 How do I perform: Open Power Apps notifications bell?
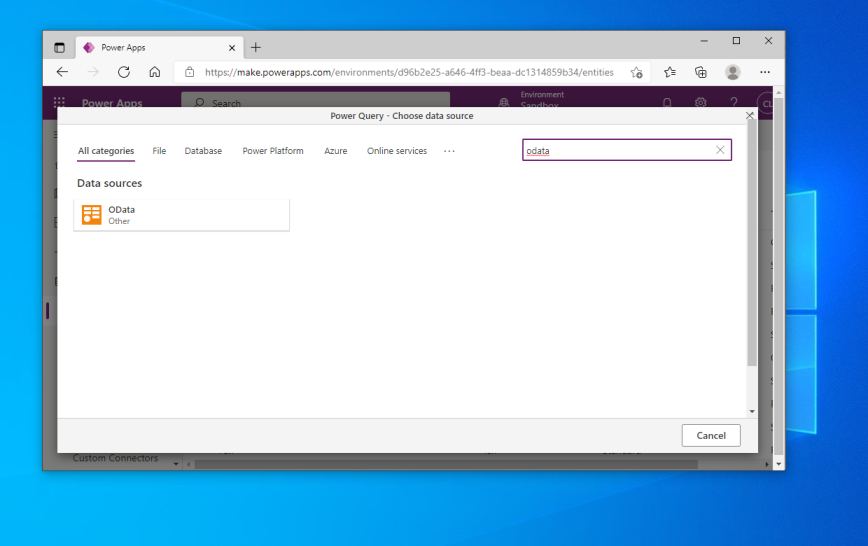pyautogui.click(x=667, y=102)
